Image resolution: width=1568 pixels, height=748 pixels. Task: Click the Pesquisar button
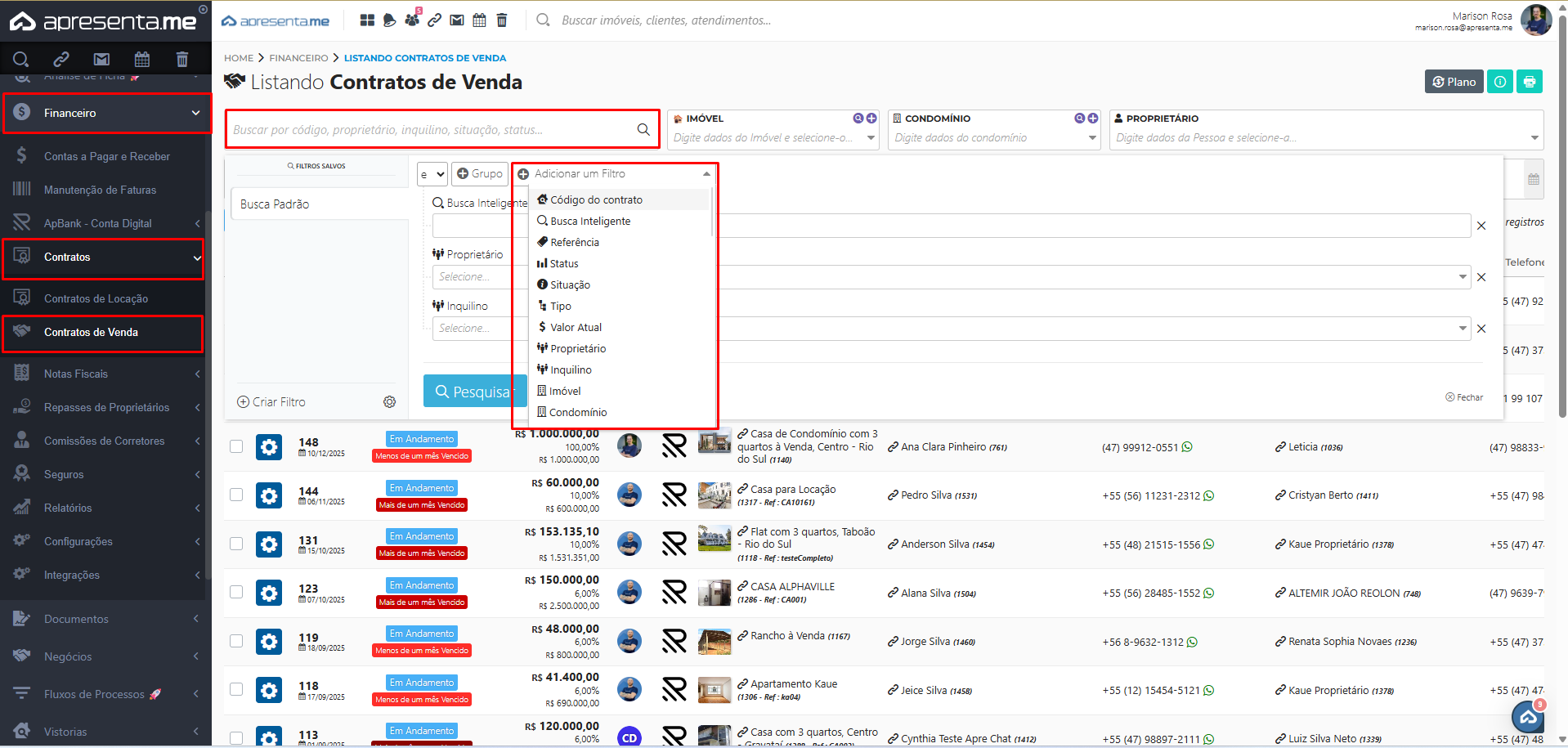pos(474,392)
